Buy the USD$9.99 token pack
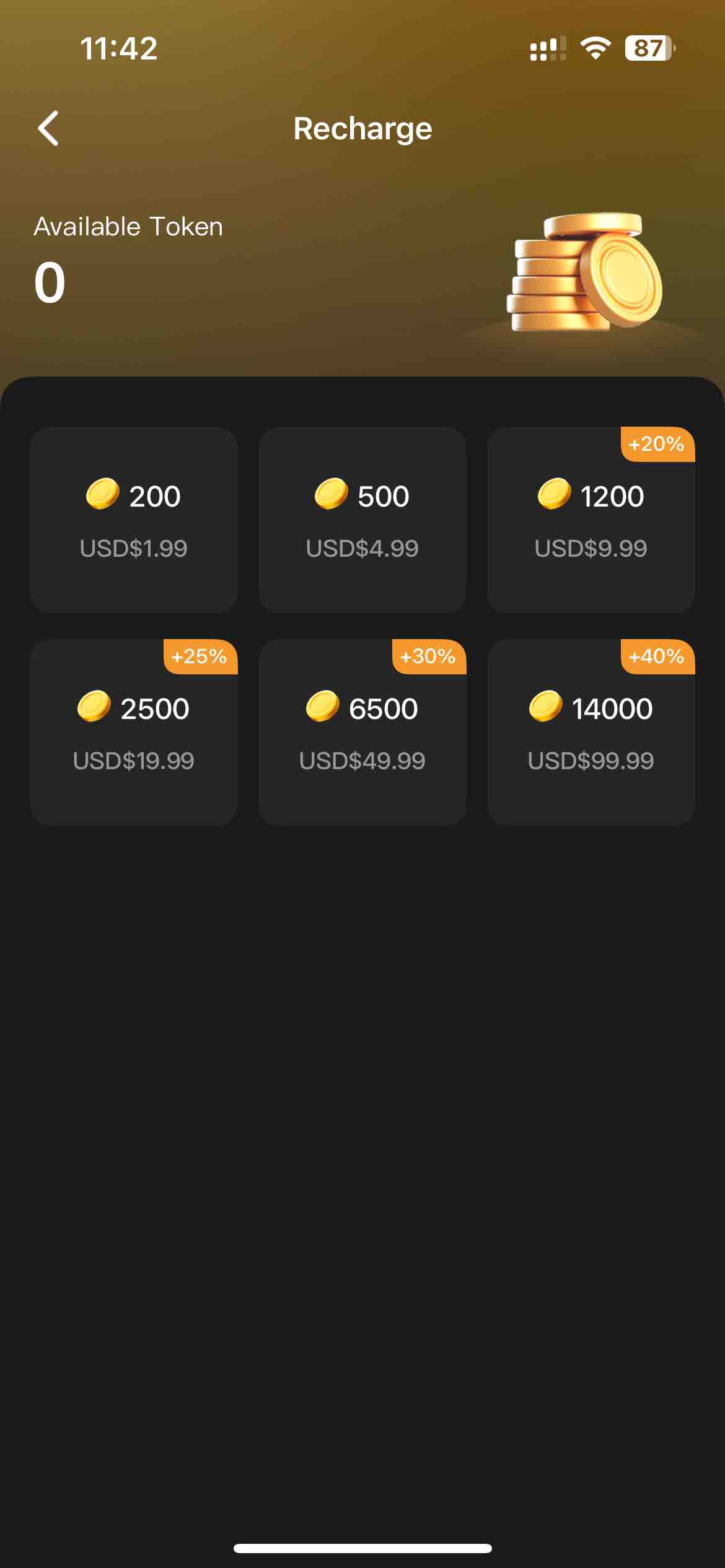This screenshot has height=1568, width=725. coord(591,520)
